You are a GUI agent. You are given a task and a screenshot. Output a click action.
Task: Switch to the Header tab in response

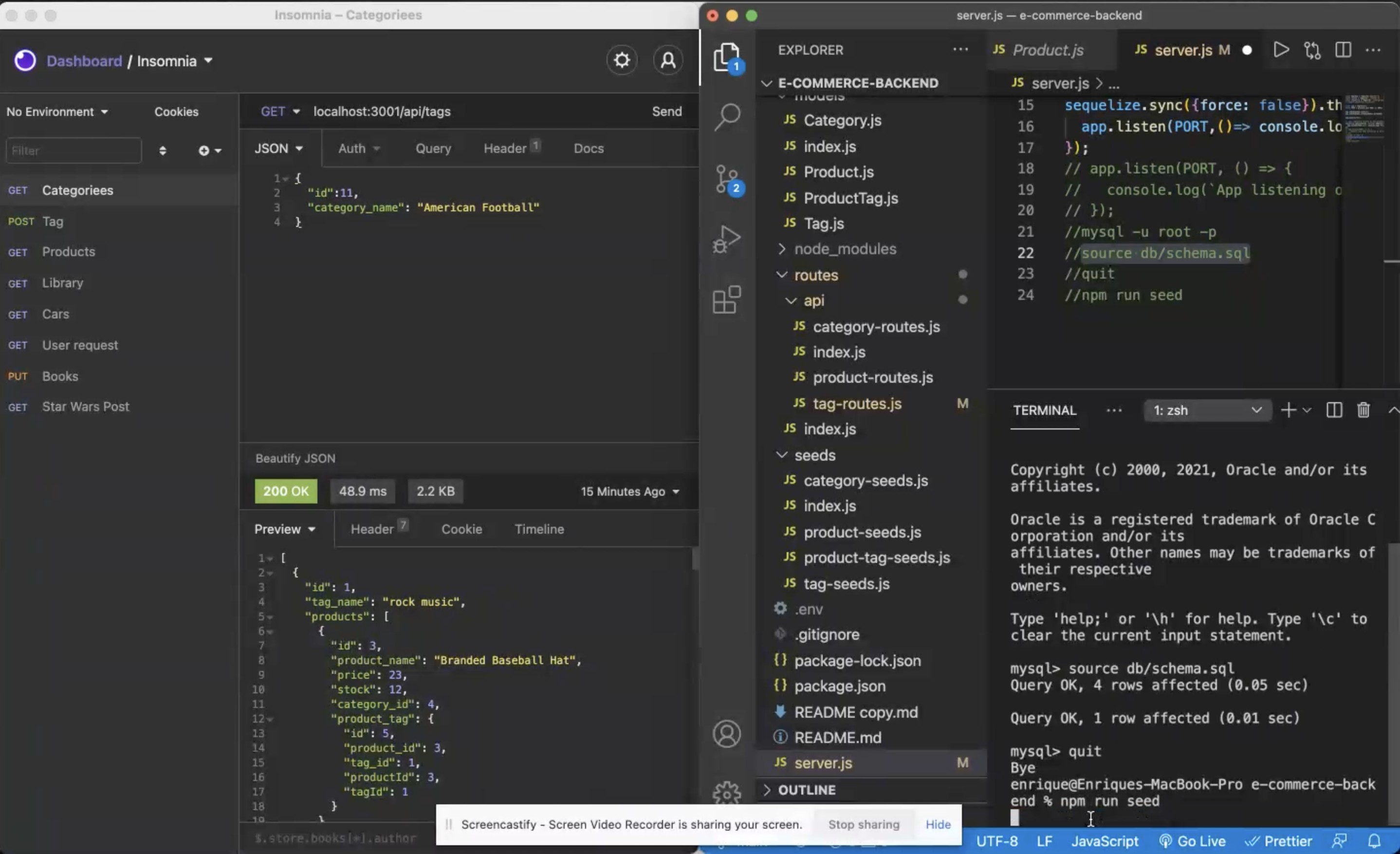coord(379,528)
